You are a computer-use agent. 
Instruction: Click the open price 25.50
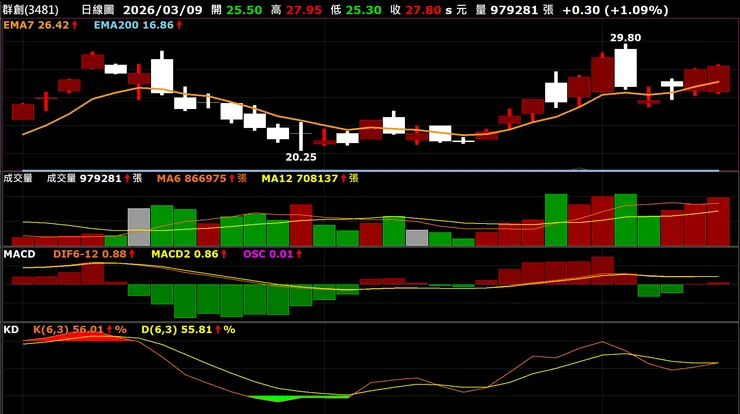pyautogui.click(x=244, y=10)
